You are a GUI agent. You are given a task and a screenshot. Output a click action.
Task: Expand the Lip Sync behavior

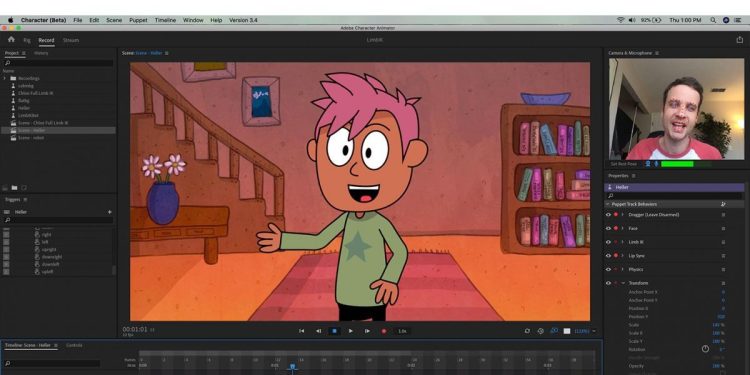(623, 255)
